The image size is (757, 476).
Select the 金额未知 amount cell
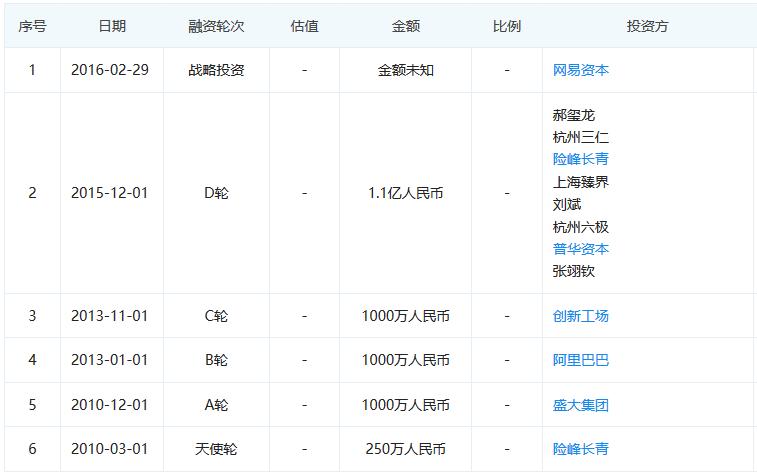click(406, 70)
